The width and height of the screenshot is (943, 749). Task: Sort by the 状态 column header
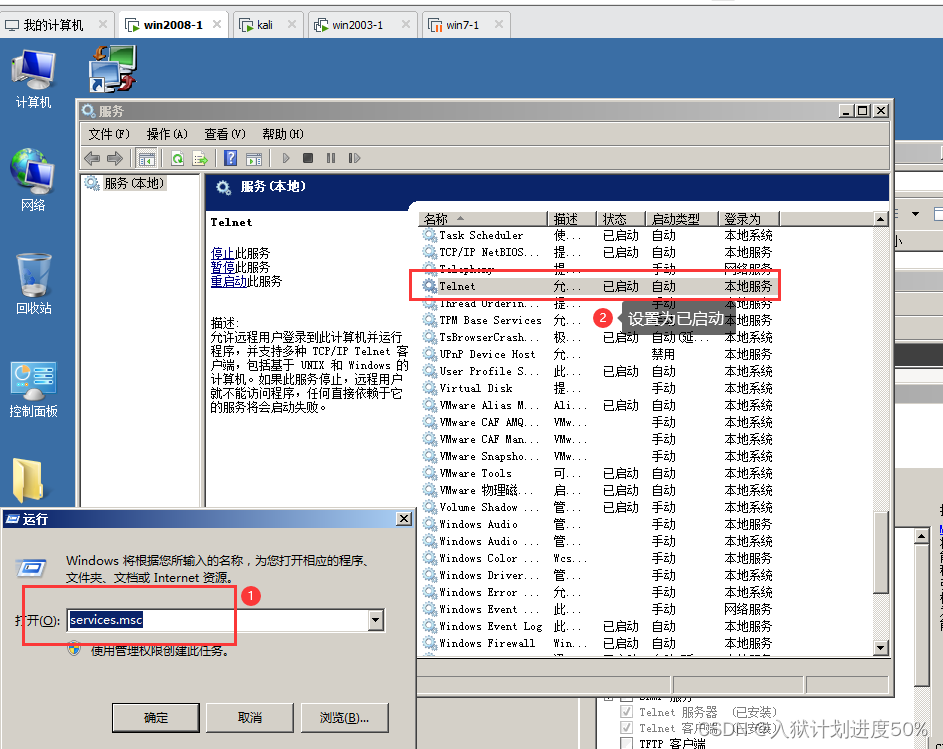click(x=622, y=218)
